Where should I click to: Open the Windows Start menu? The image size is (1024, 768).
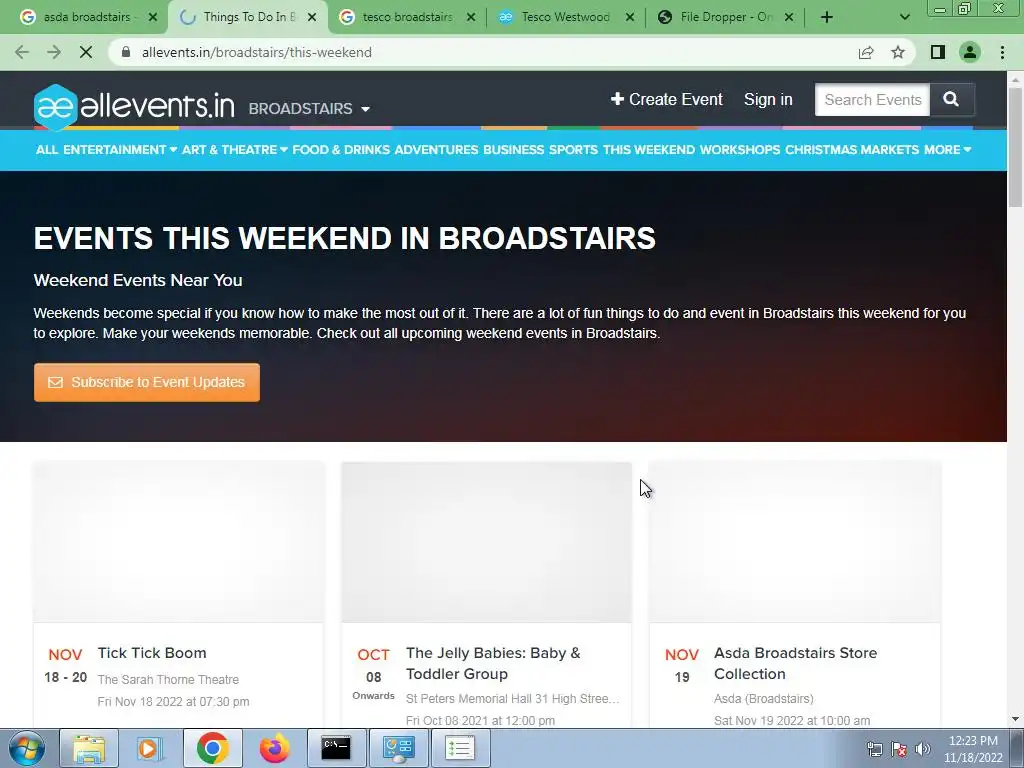pos(27,748)
